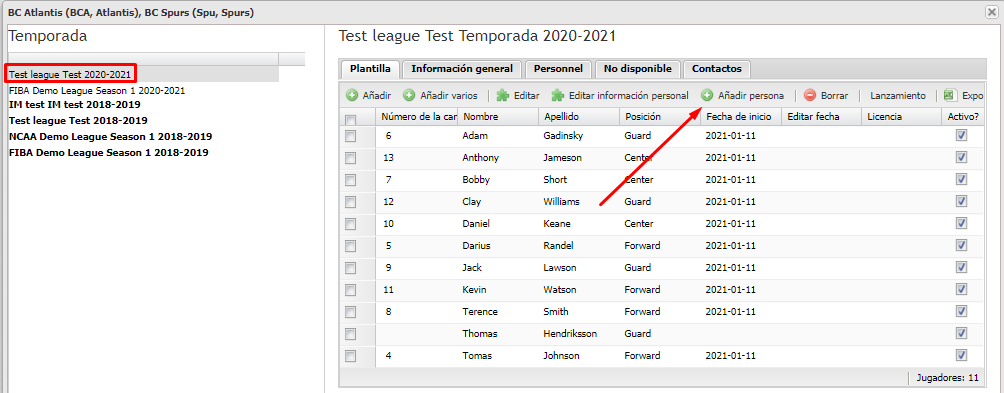Toggle the Activo checkbox for Thomas Hendriksson

pyautogui.click(x=961, y=333)
